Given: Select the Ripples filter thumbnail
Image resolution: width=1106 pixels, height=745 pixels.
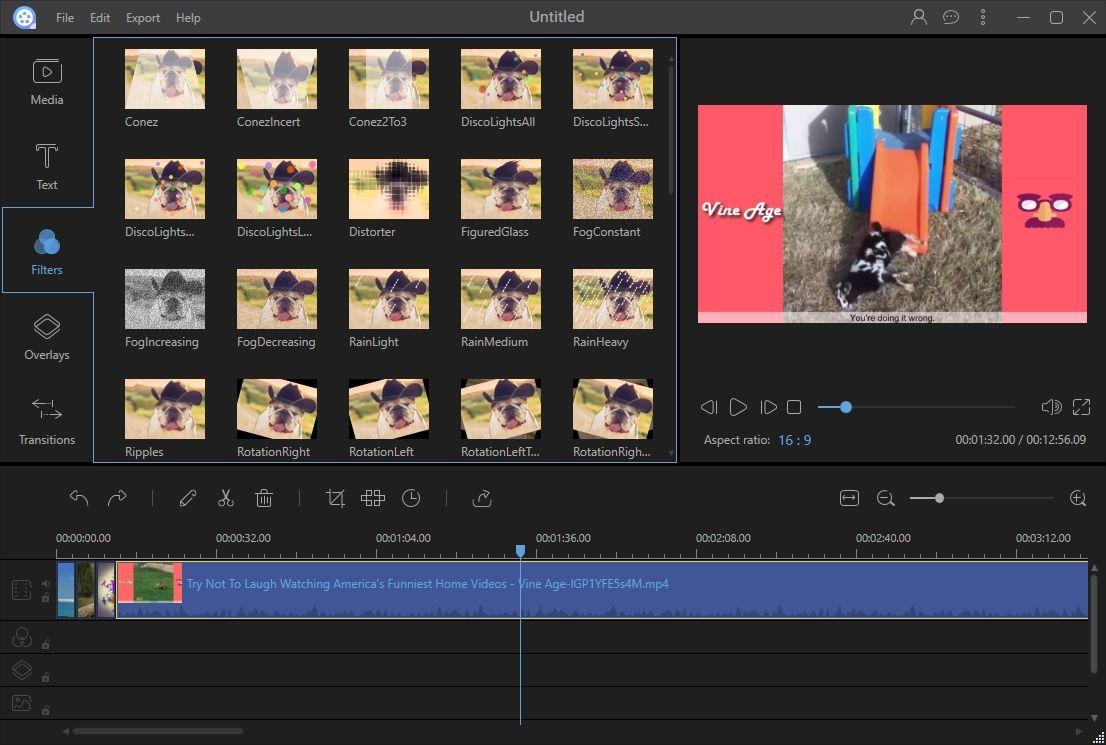Looking at the screenshot, I should click(165, 408).
